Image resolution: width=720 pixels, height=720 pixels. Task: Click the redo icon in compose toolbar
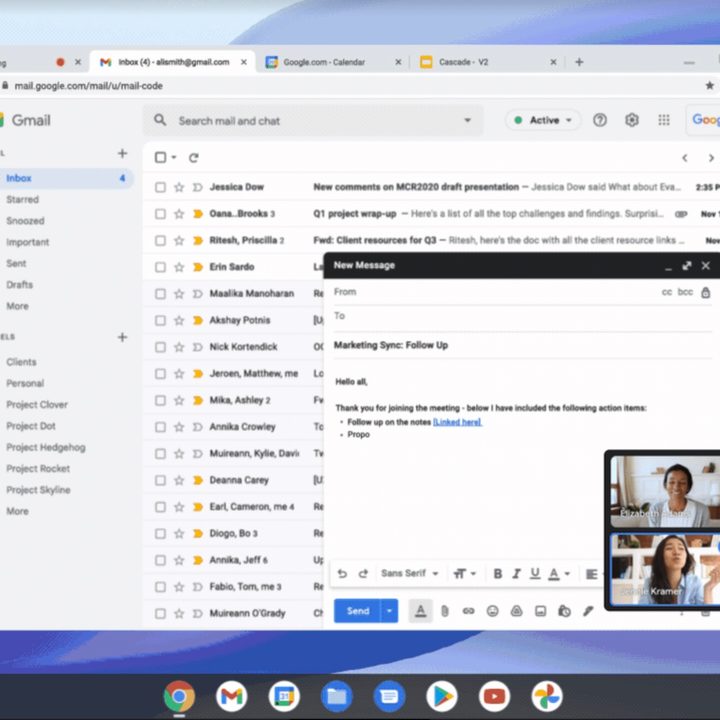(363, 573)
